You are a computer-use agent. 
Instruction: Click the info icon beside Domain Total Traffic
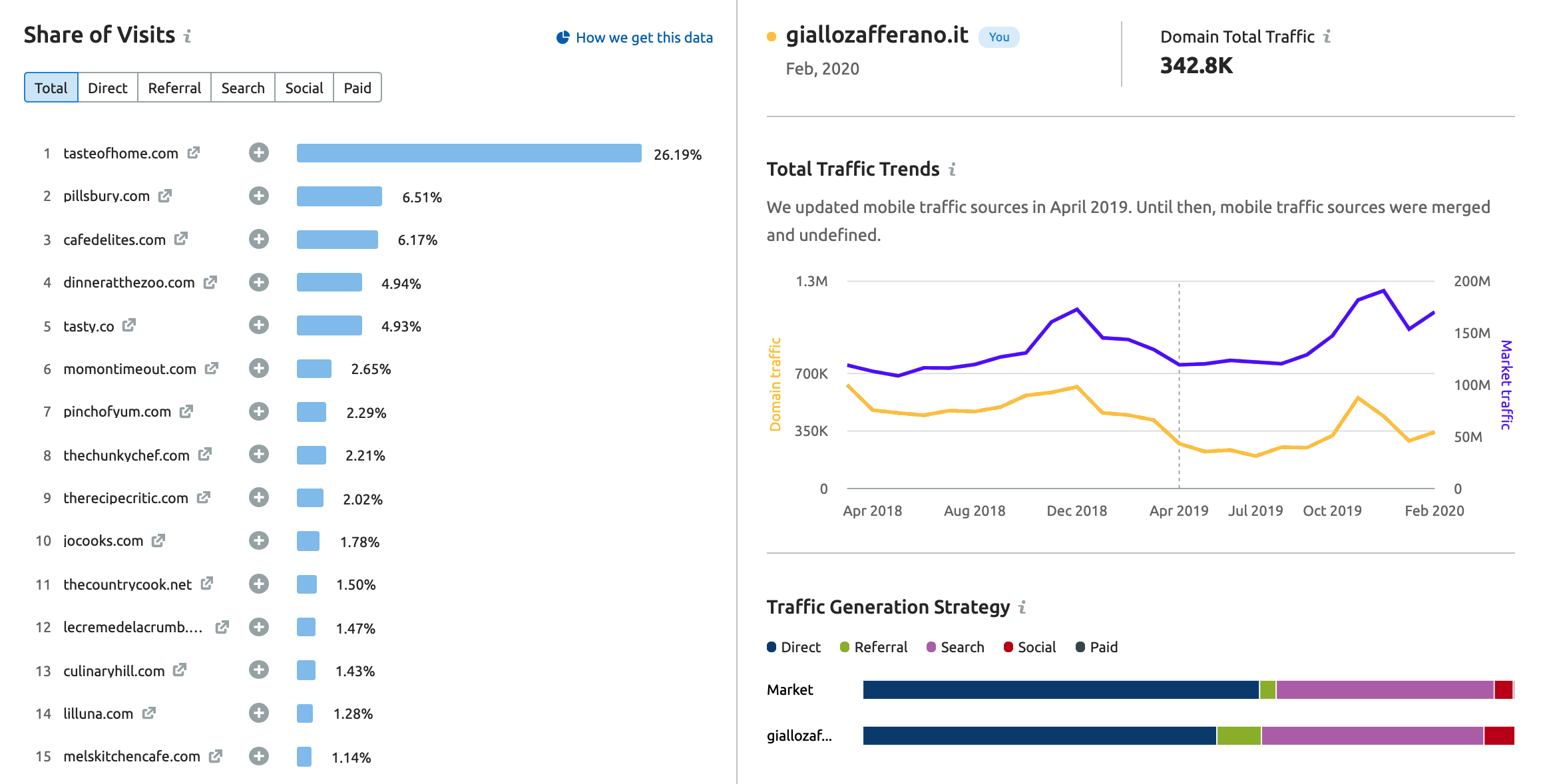tap(1327, 37)
